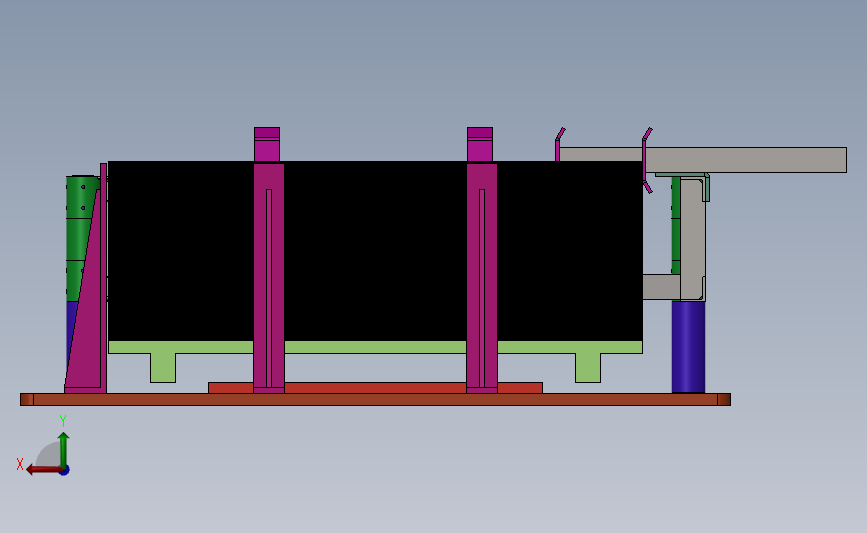Select the magenta cap atop right column
Image resolution: width=867 pixels, height=533 pixels.
(479, 144)
